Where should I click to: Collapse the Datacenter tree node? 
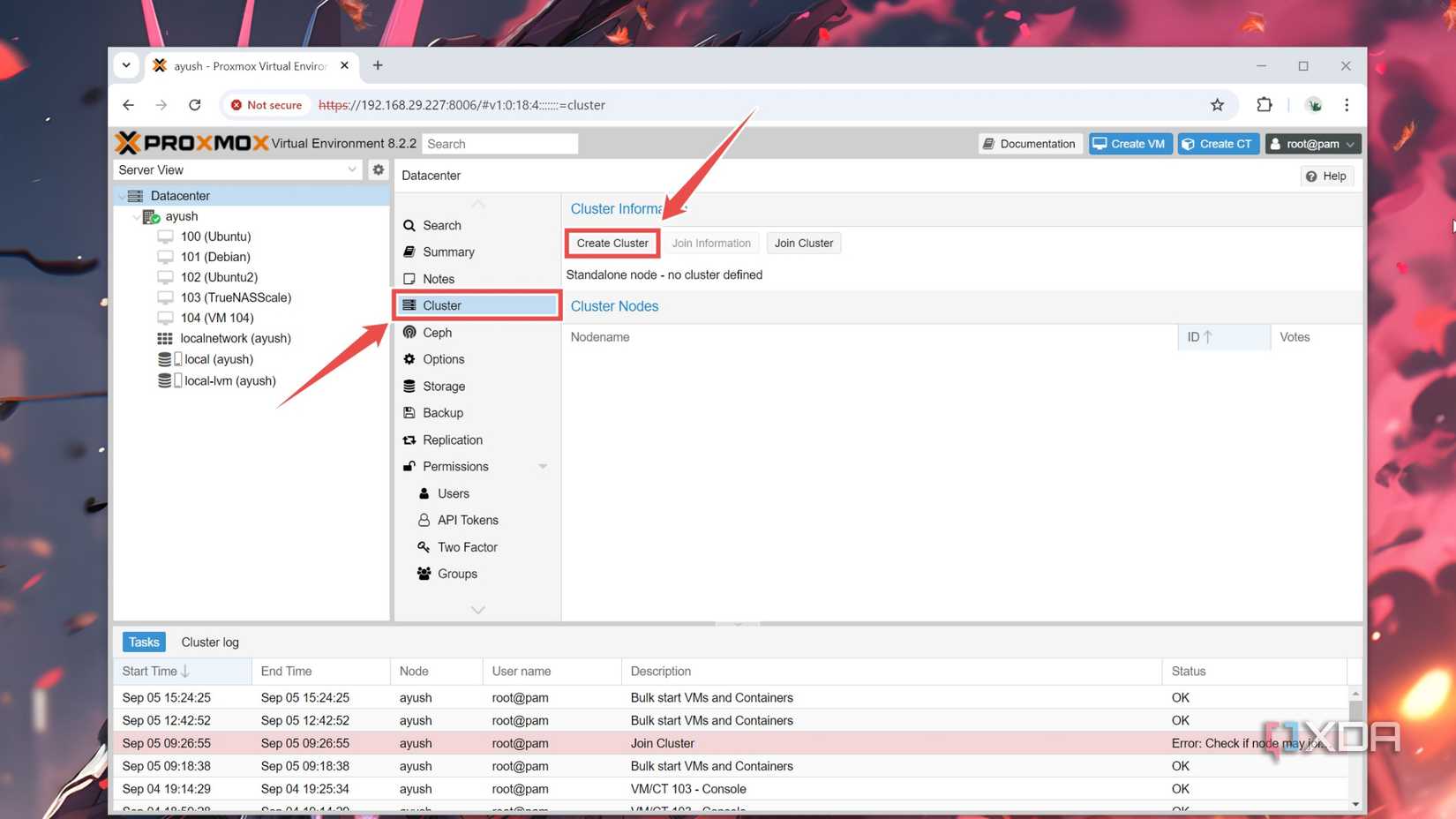click(122, 196)
